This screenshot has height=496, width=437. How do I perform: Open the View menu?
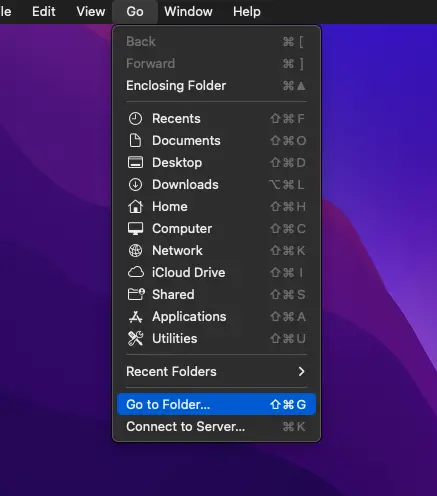coord(91,12)
